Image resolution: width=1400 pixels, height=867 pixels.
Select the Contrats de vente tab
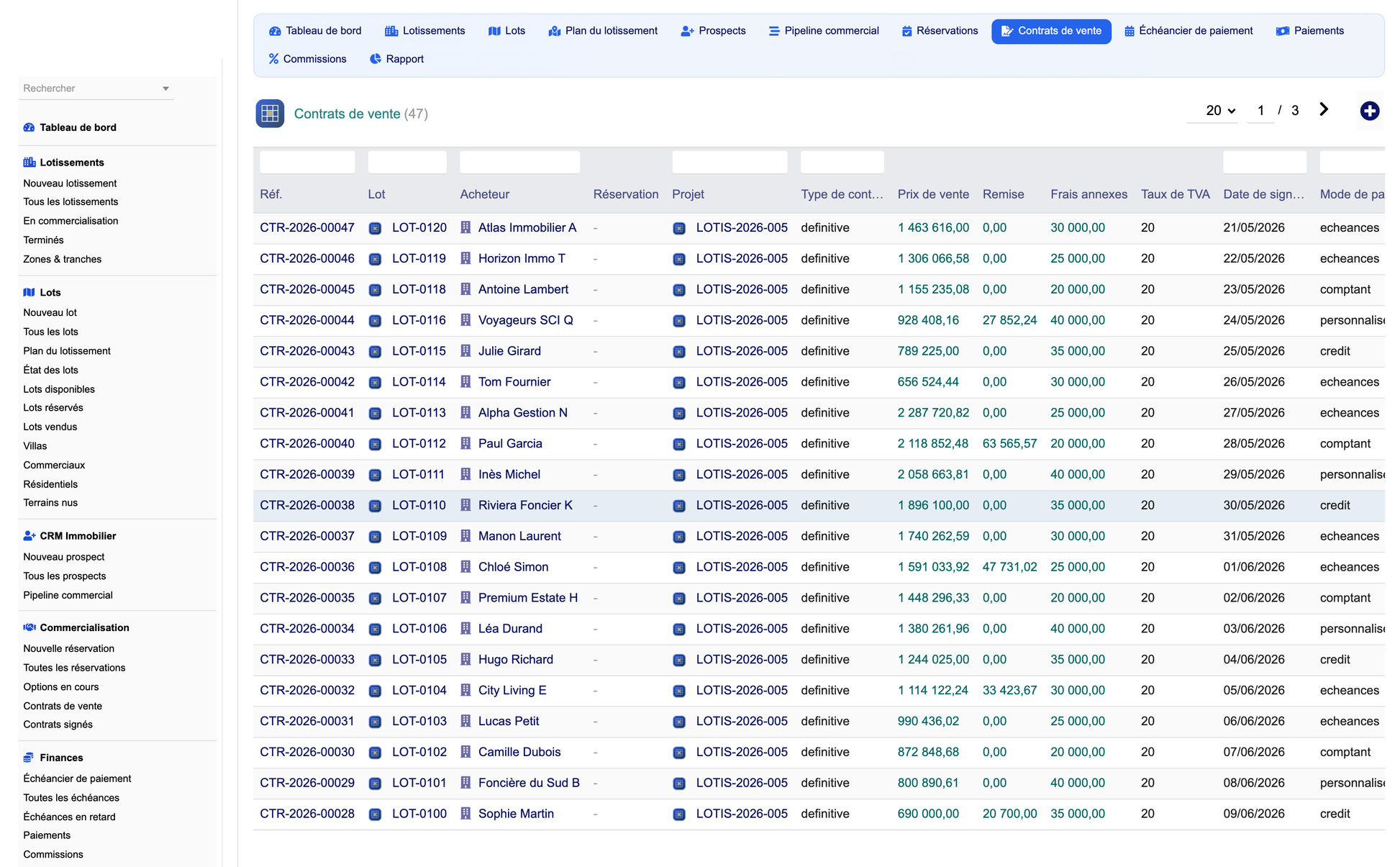pyautogui.click(x=1051, y=31)
